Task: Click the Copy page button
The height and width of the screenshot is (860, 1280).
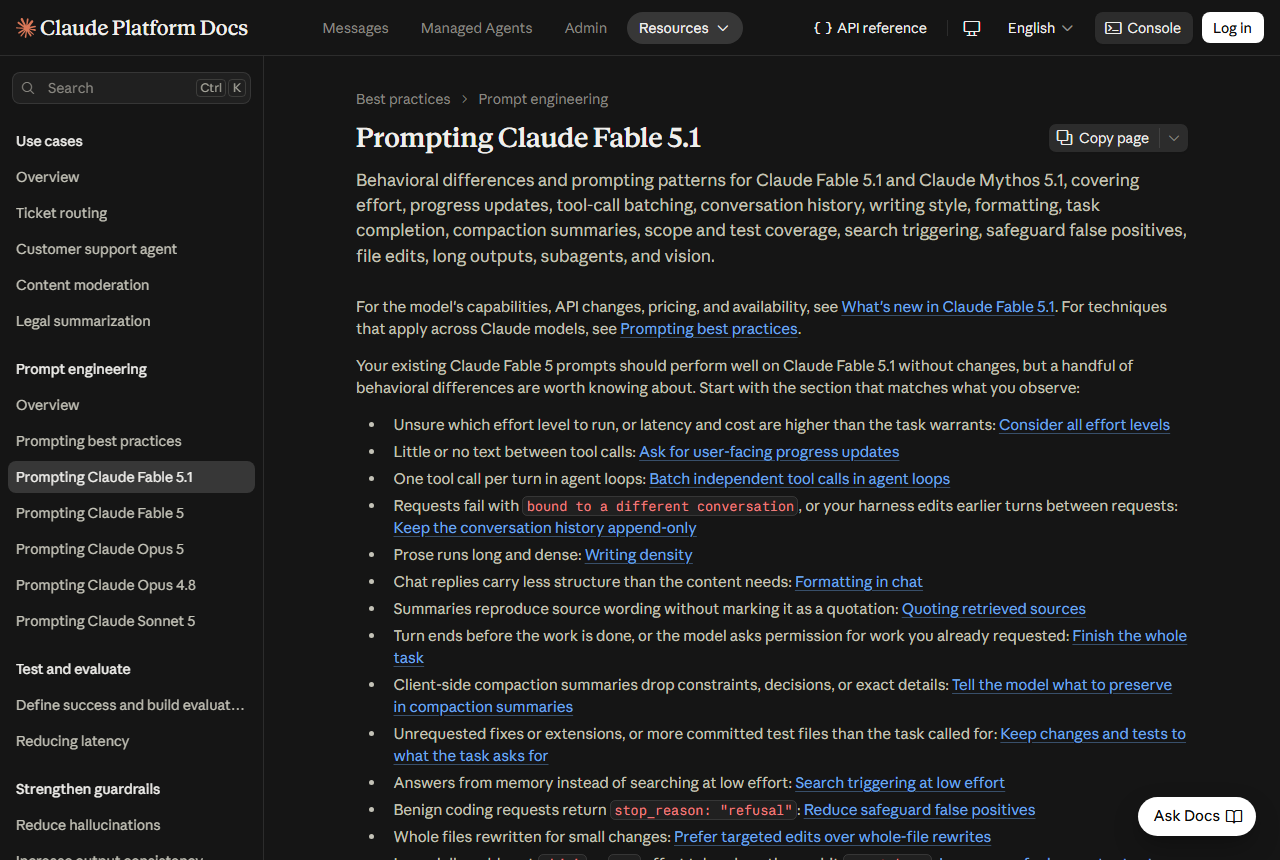Action: (1104, 138)
